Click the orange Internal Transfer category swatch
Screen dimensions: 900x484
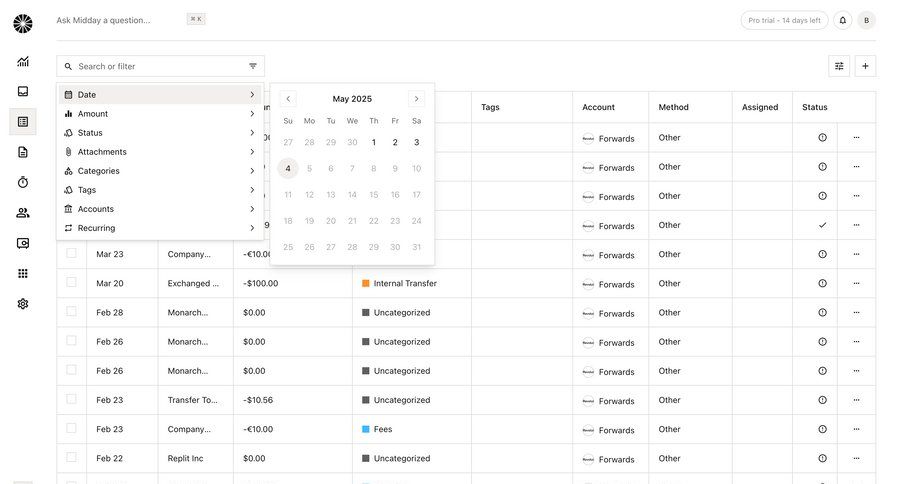pyautogui.click(x=366, y=284)
